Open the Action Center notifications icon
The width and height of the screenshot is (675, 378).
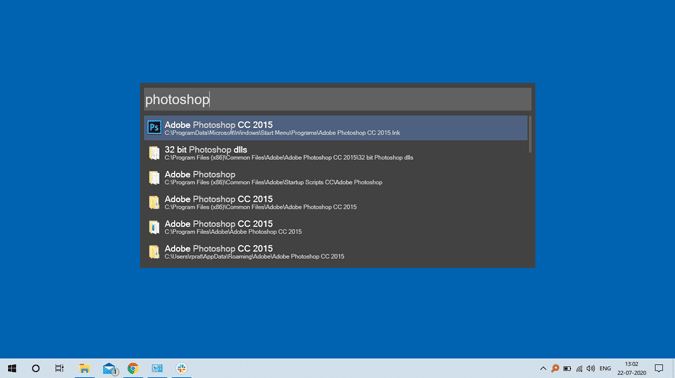click(x=659, y=369)
